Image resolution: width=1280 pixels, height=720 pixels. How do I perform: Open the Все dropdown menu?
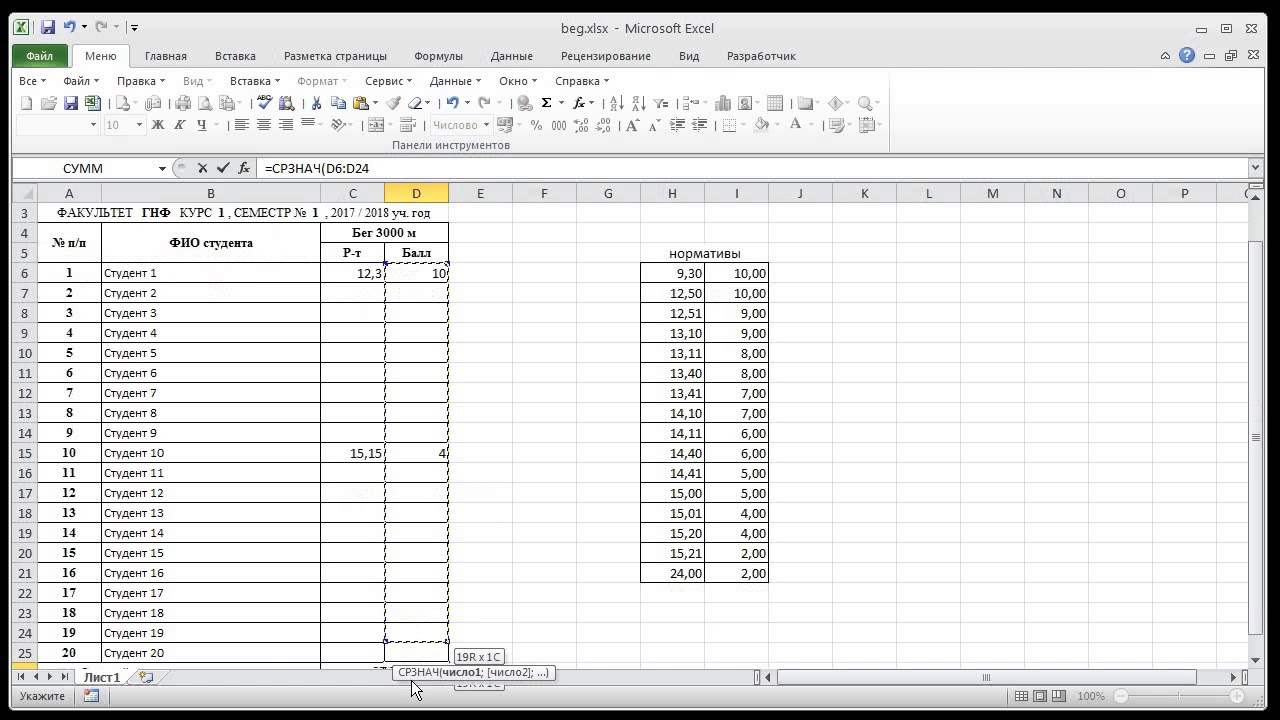point(32,81)
